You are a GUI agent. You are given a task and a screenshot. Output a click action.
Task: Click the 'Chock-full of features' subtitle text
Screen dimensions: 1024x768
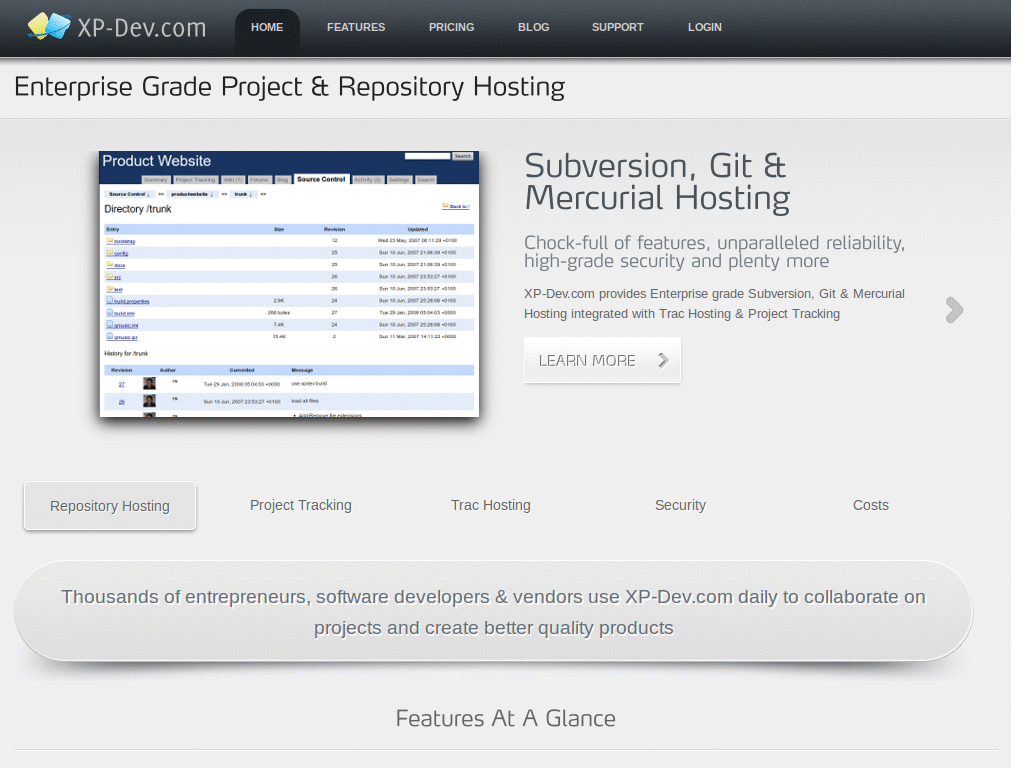714,251
